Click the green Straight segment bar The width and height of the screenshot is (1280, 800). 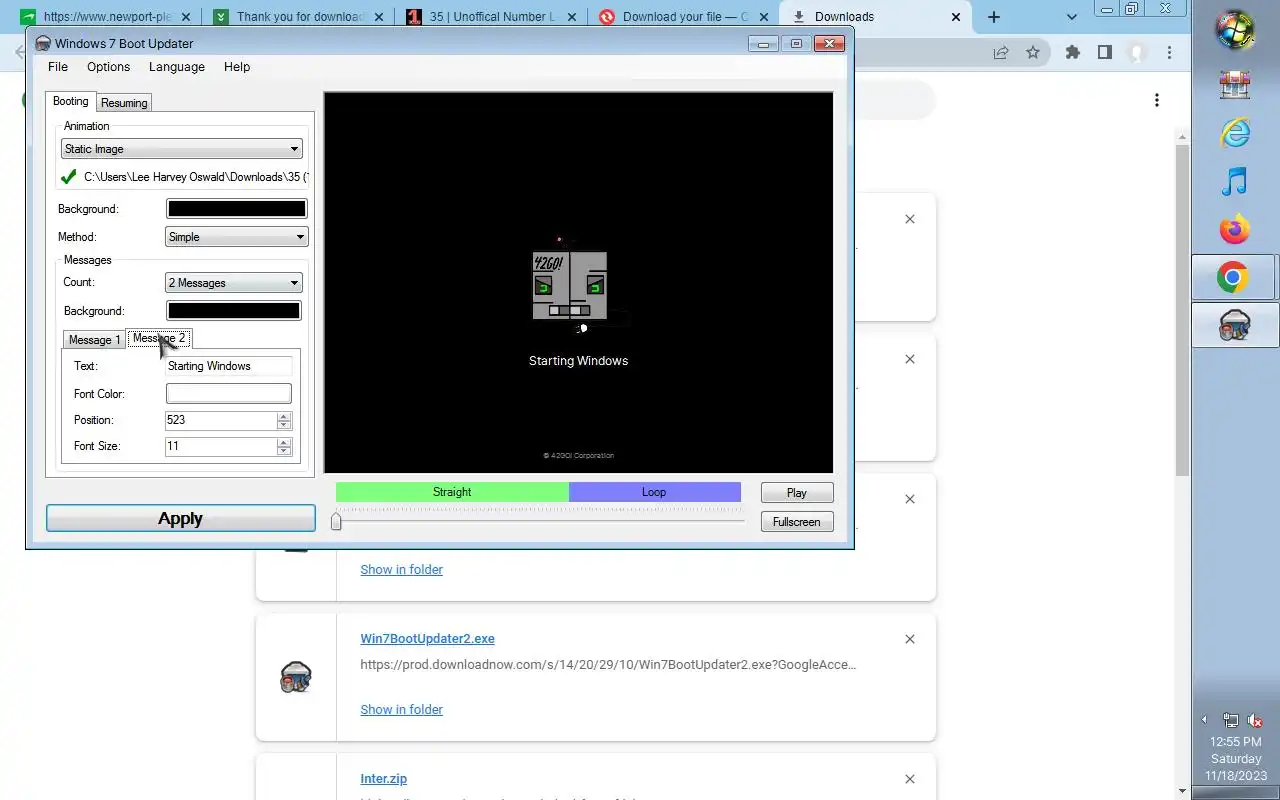click(x=452, y=492)
